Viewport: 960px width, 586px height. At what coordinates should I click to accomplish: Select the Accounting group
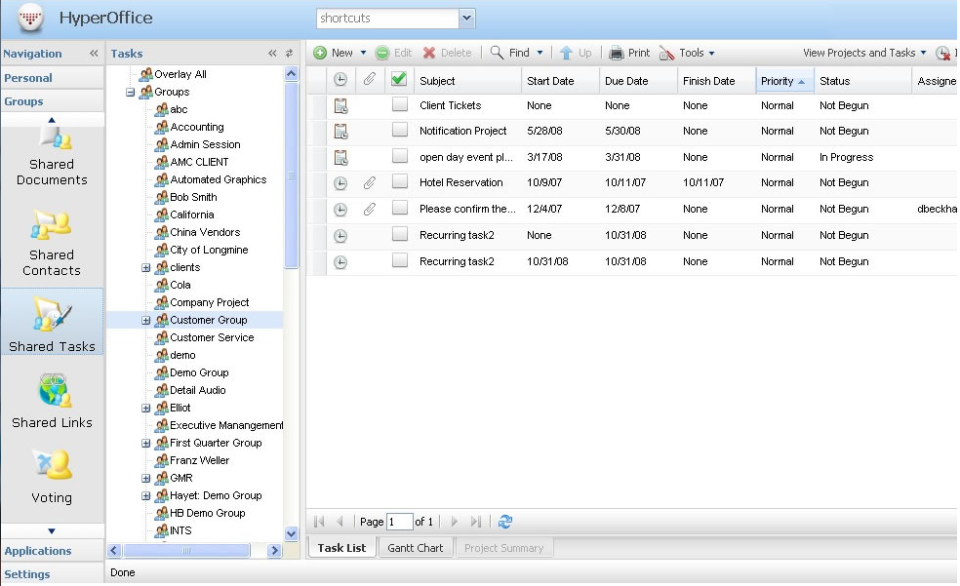[x=197, y=127]
